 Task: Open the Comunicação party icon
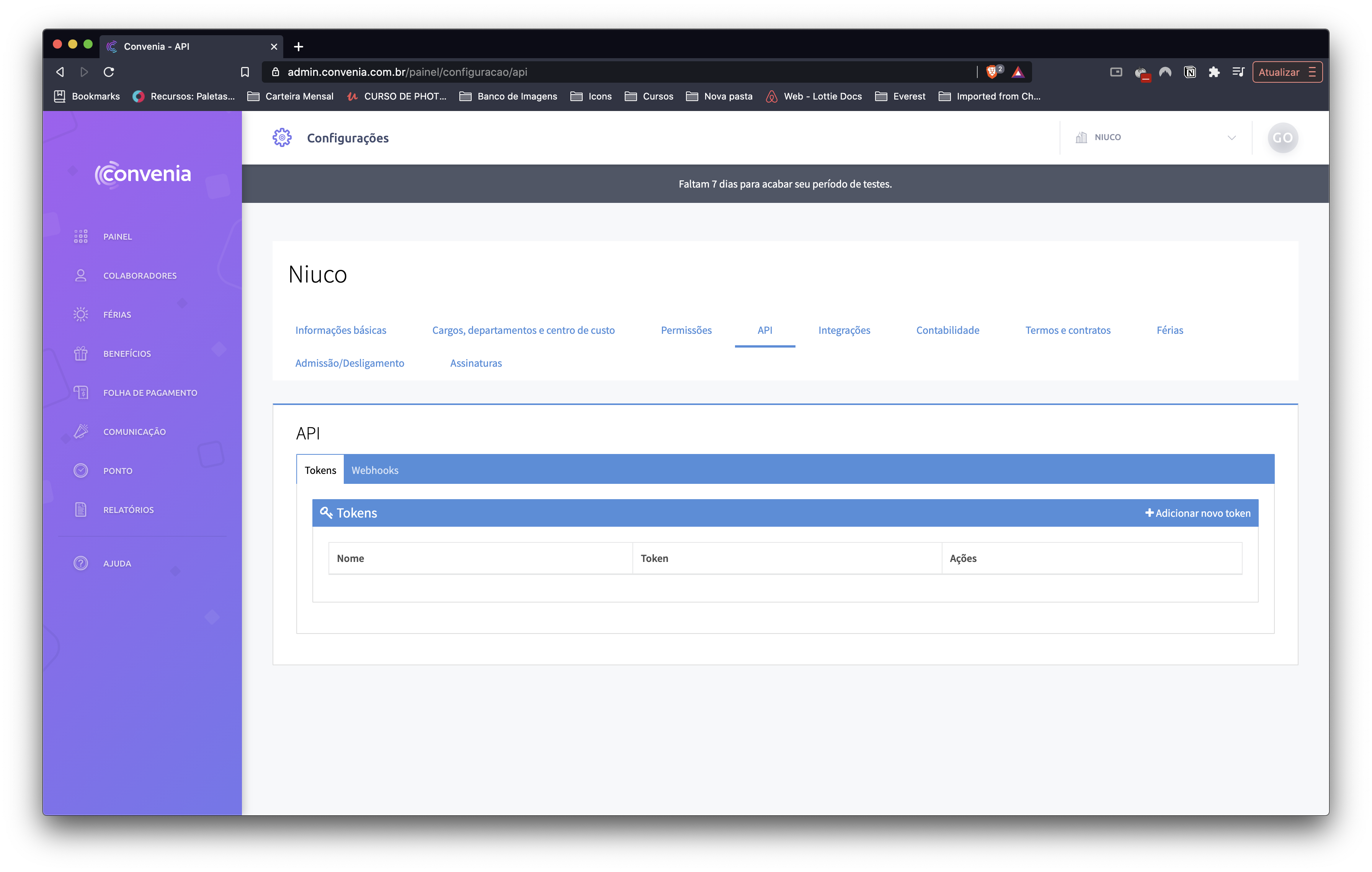(x=80, y=432)
